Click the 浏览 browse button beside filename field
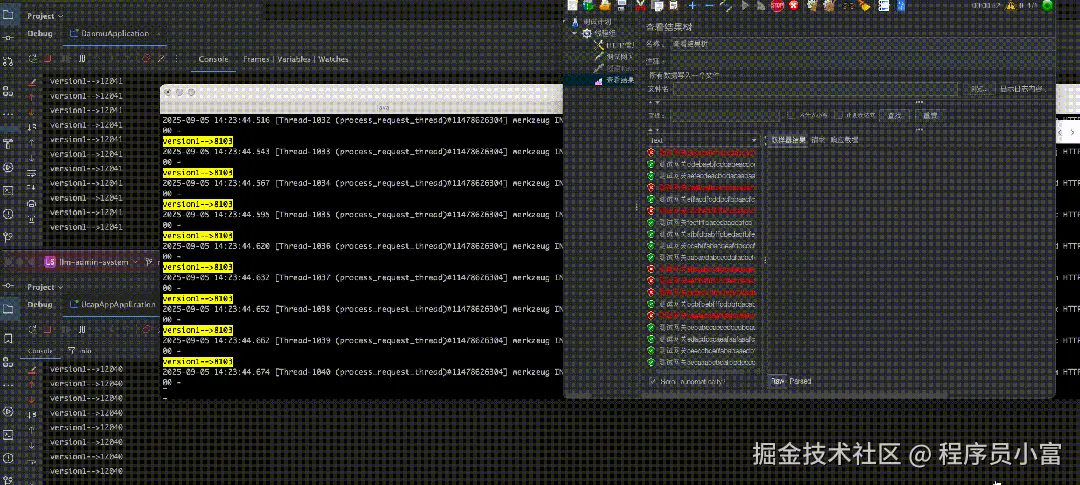The height and width of the screenshot is (485, 1080). tap(979, 89)
